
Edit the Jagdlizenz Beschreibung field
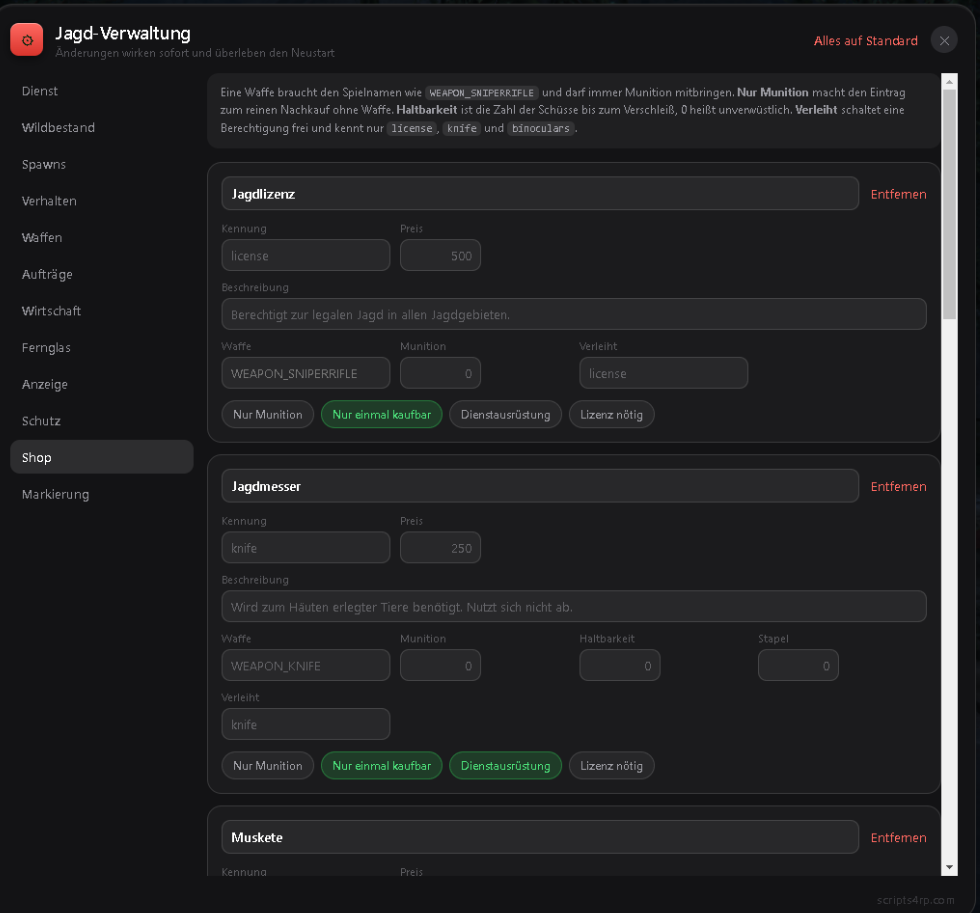point(574,314)
